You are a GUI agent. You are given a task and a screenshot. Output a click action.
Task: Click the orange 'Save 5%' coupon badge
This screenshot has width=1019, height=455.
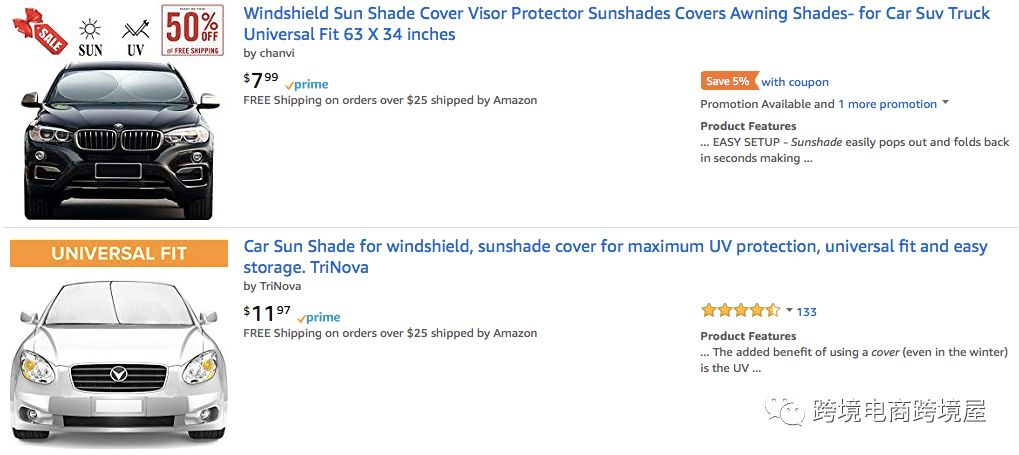pyautogui.click(x=727, y=82)
